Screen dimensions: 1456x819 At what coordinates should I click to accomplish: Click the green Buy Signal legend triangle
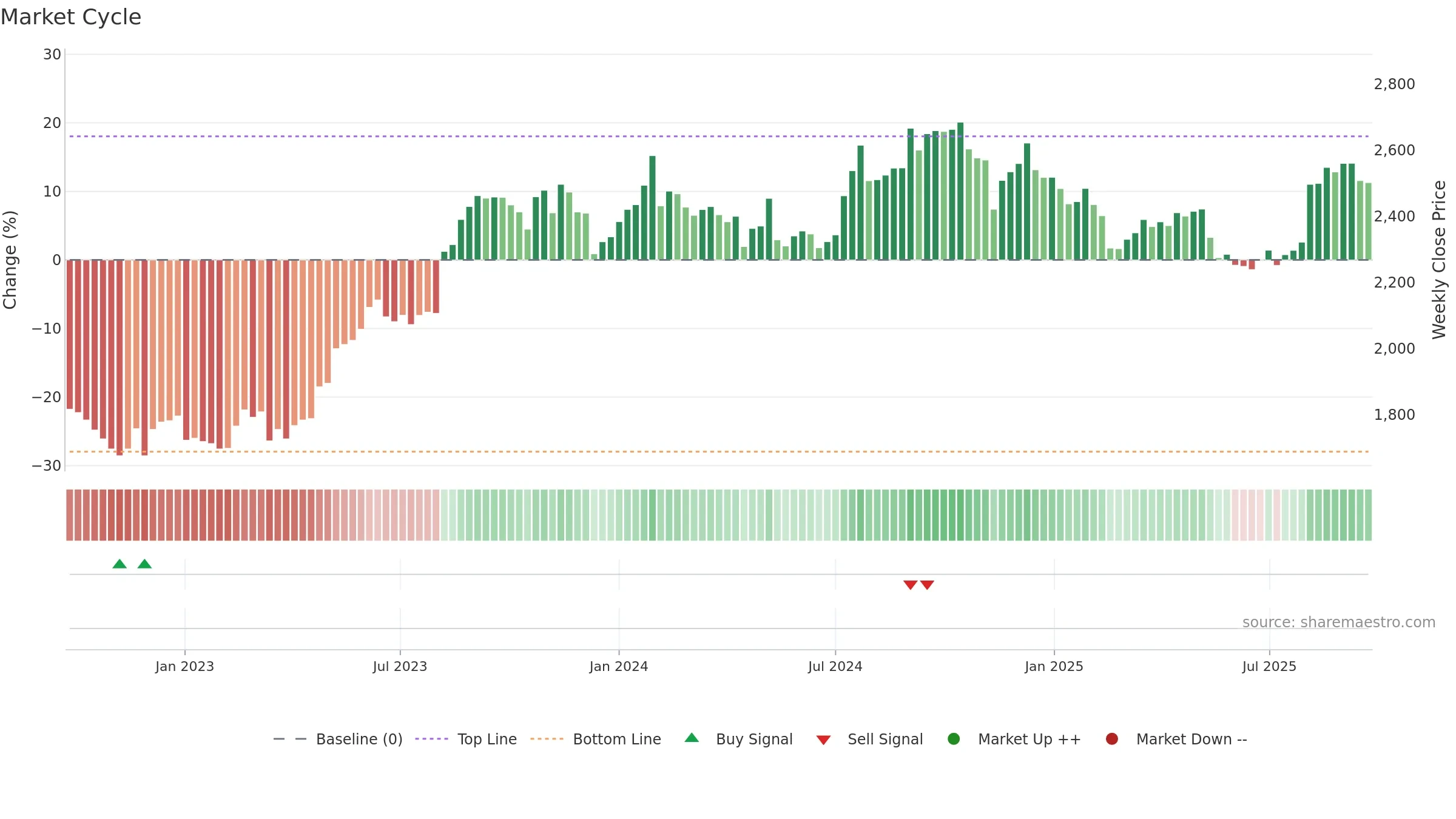click(x=692, y=738)
